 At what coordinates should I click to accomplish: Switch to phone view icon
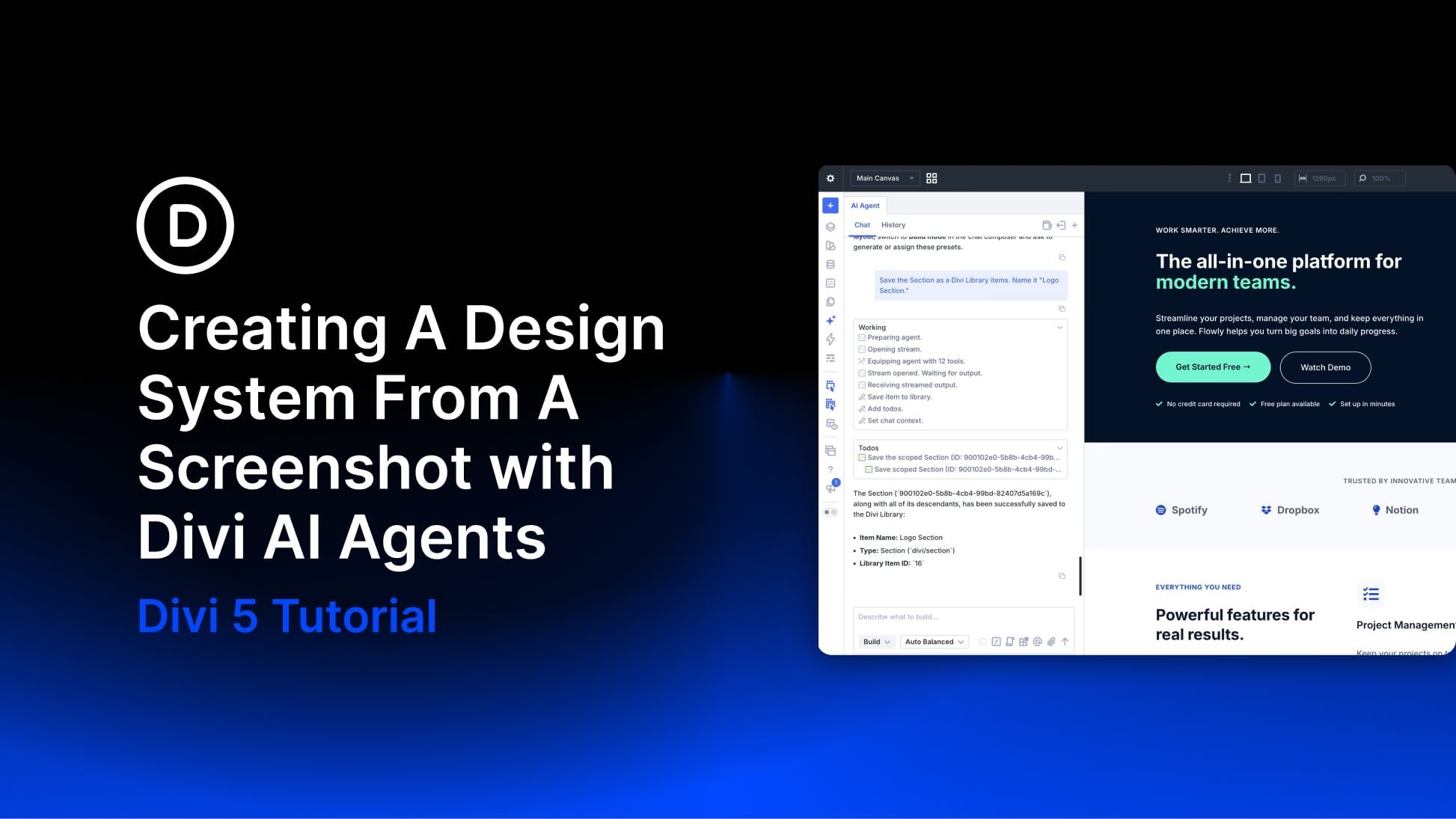1278,178
